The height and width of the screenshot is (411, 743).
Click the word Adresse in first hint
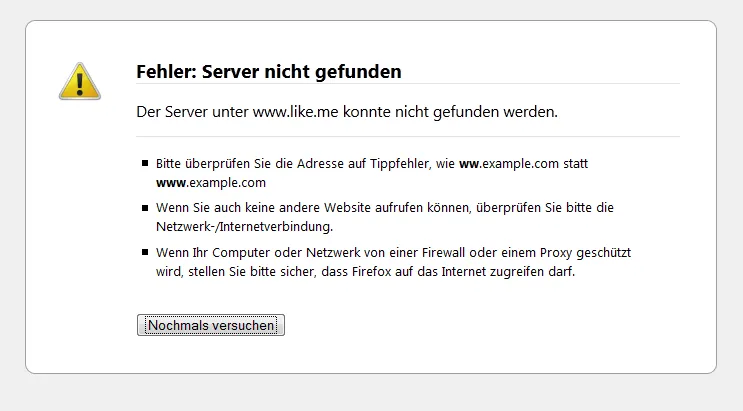tap(320, 164)
